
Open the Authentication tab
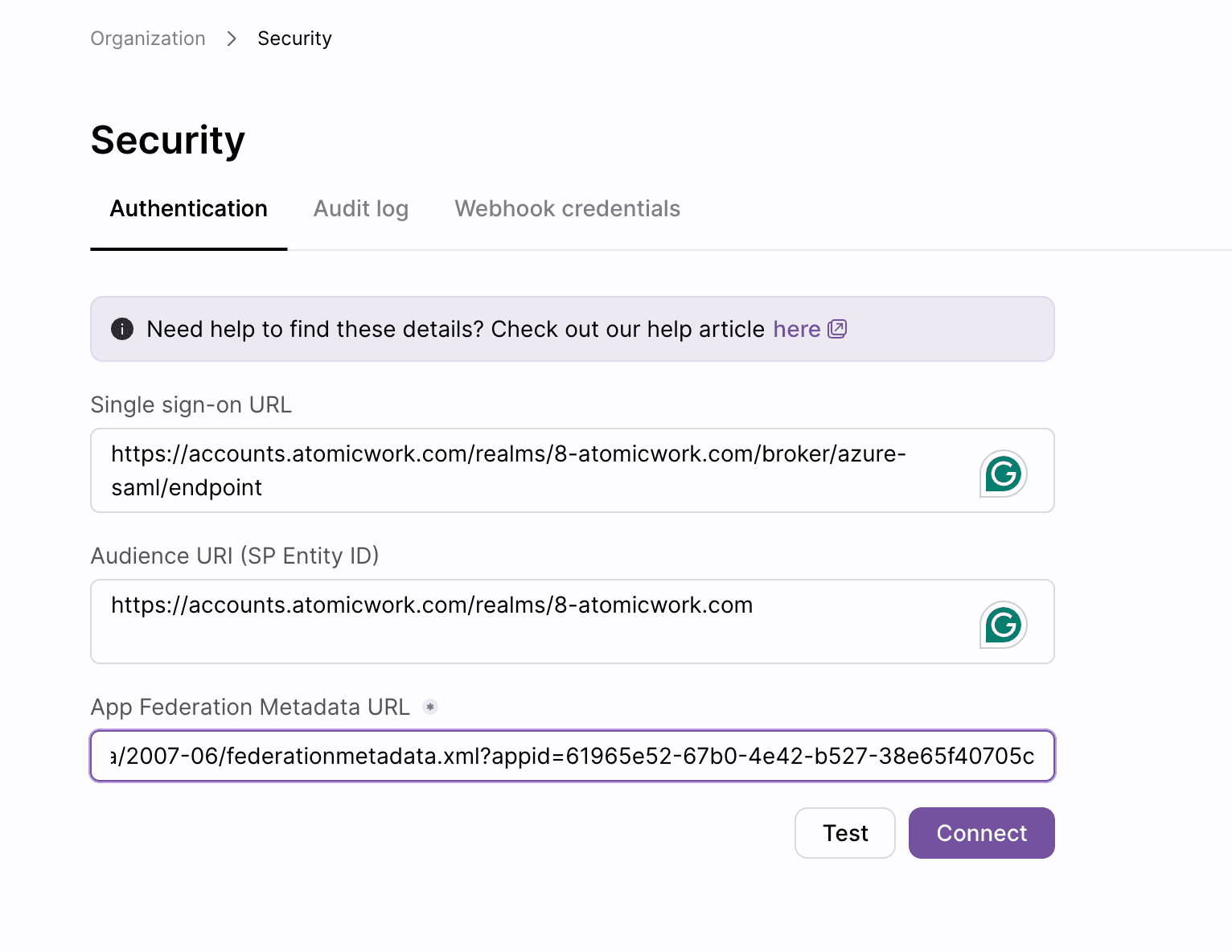click(188, 209)
